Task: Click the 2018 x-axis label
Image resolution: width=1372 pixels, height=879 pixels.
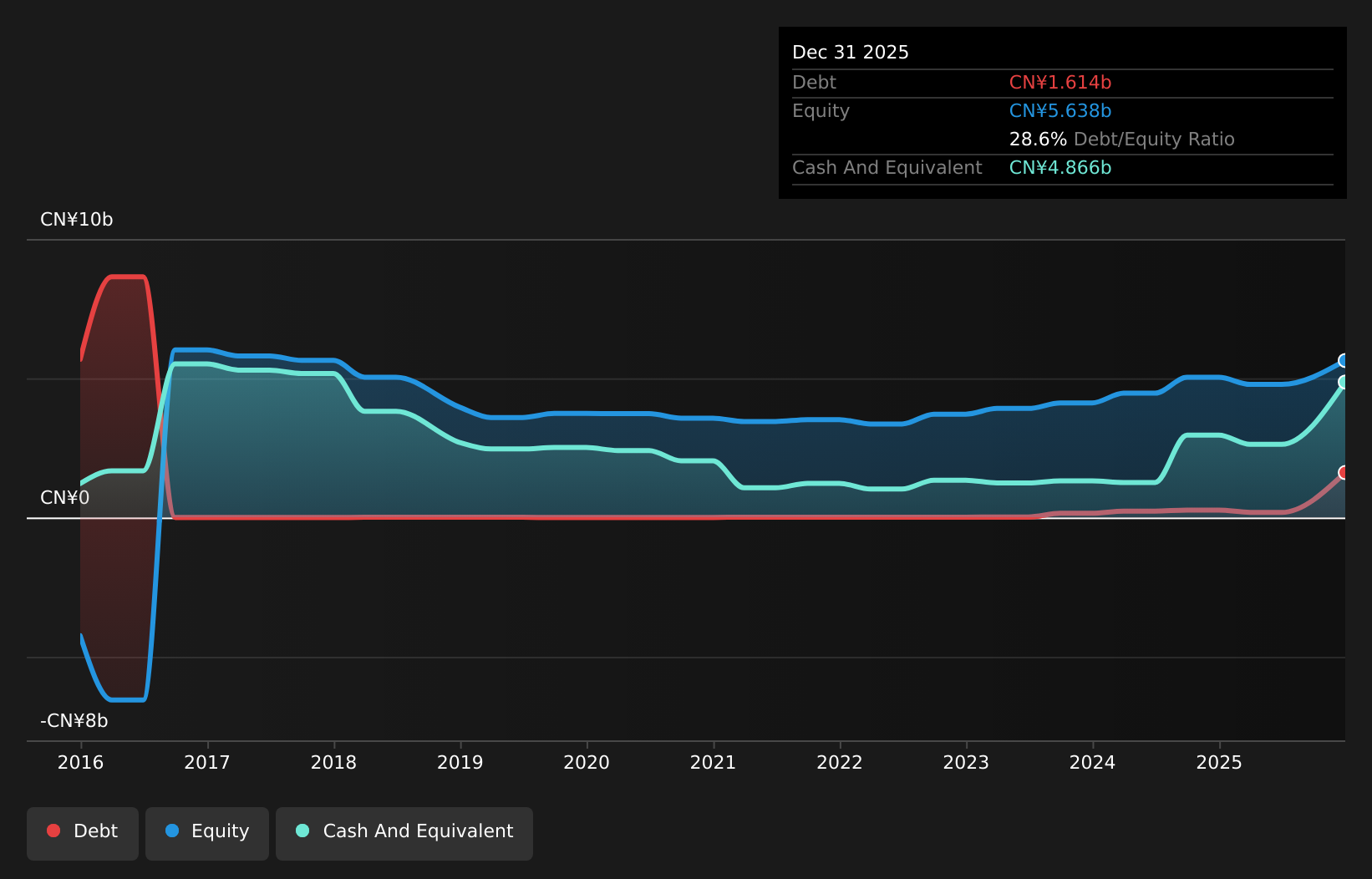Action: point(333,763)
